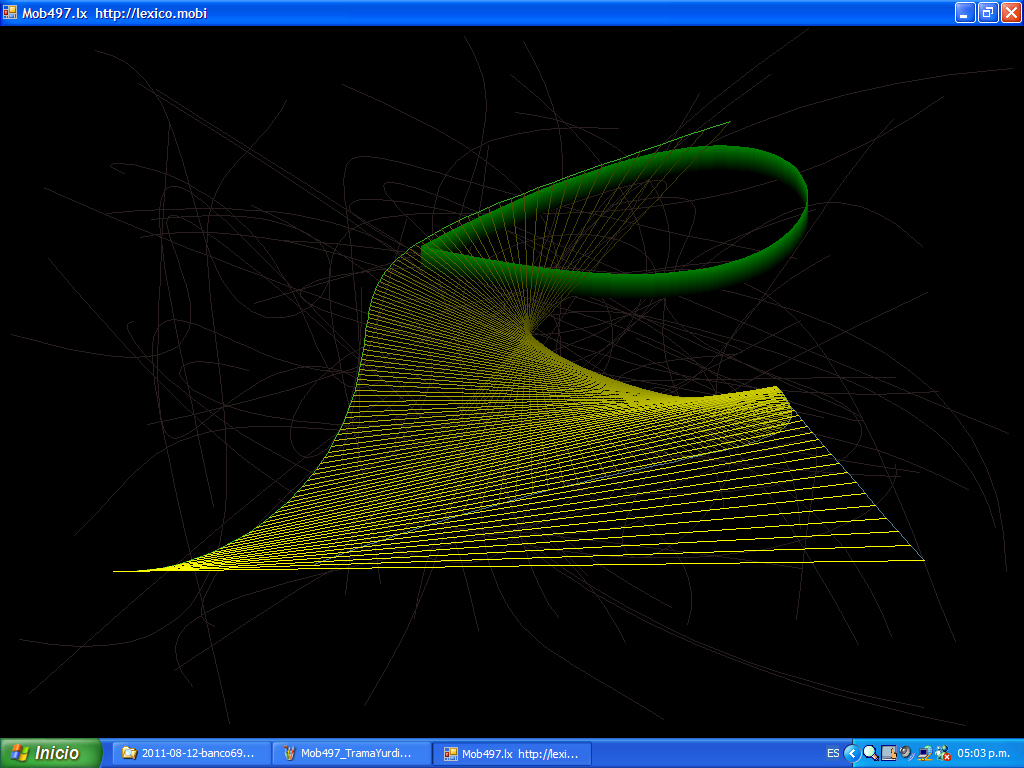This screenshot has width=1024, height=768.
Task: Minimize the Mob497.lx window
Action: tap(965, 13)
